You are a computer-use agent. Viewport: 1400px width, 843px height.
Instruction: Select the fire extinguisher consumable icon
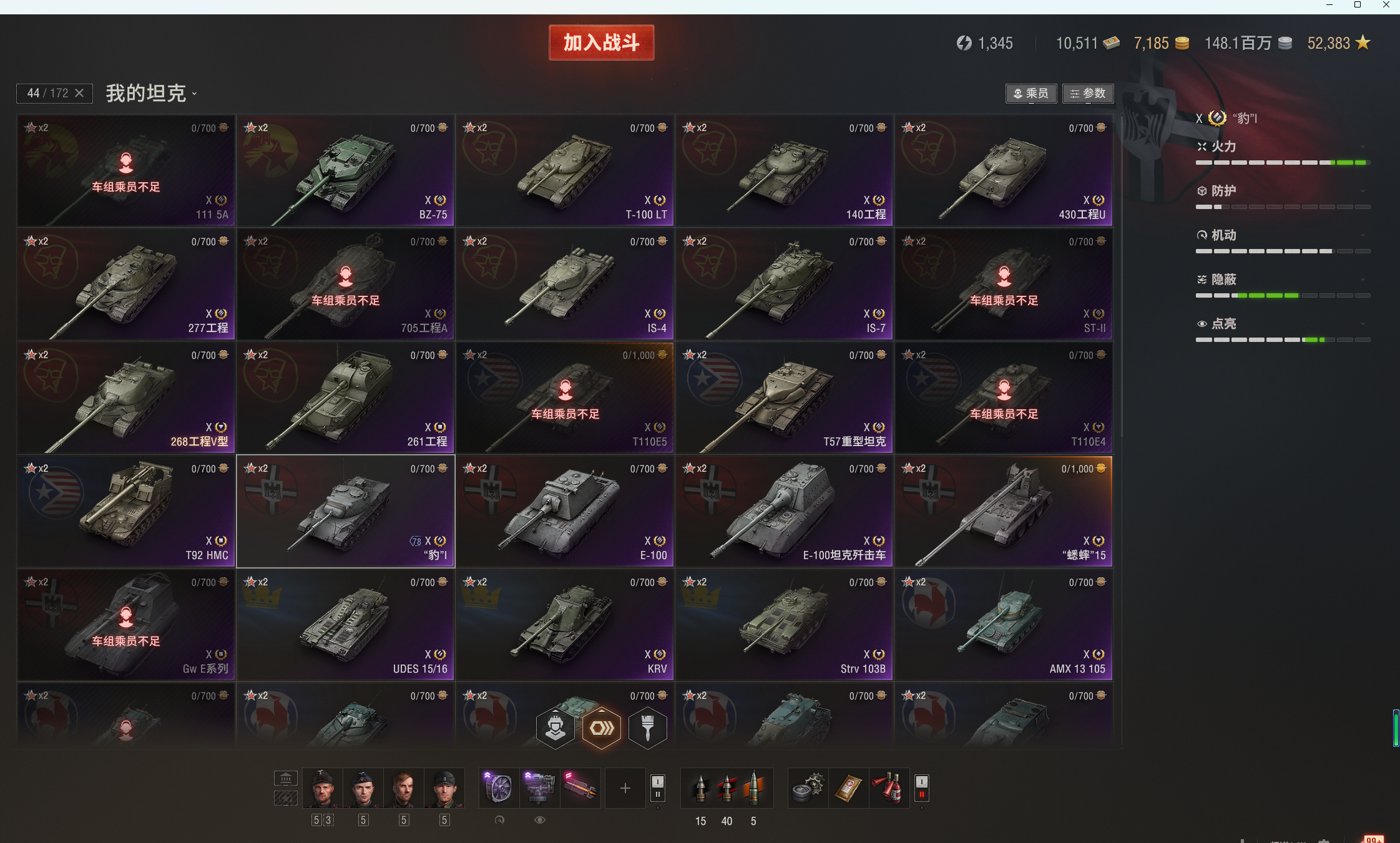(889, 788)
